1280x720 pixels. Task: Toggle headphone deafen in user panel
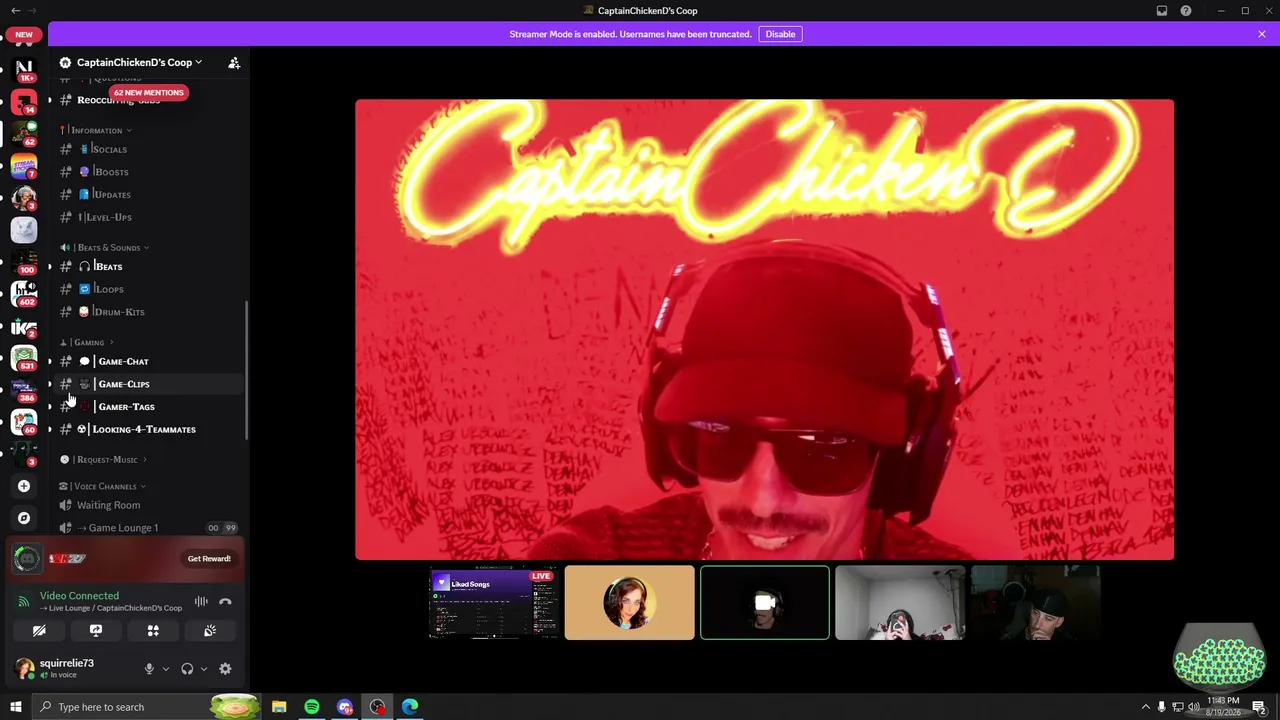tap(187, 669)
